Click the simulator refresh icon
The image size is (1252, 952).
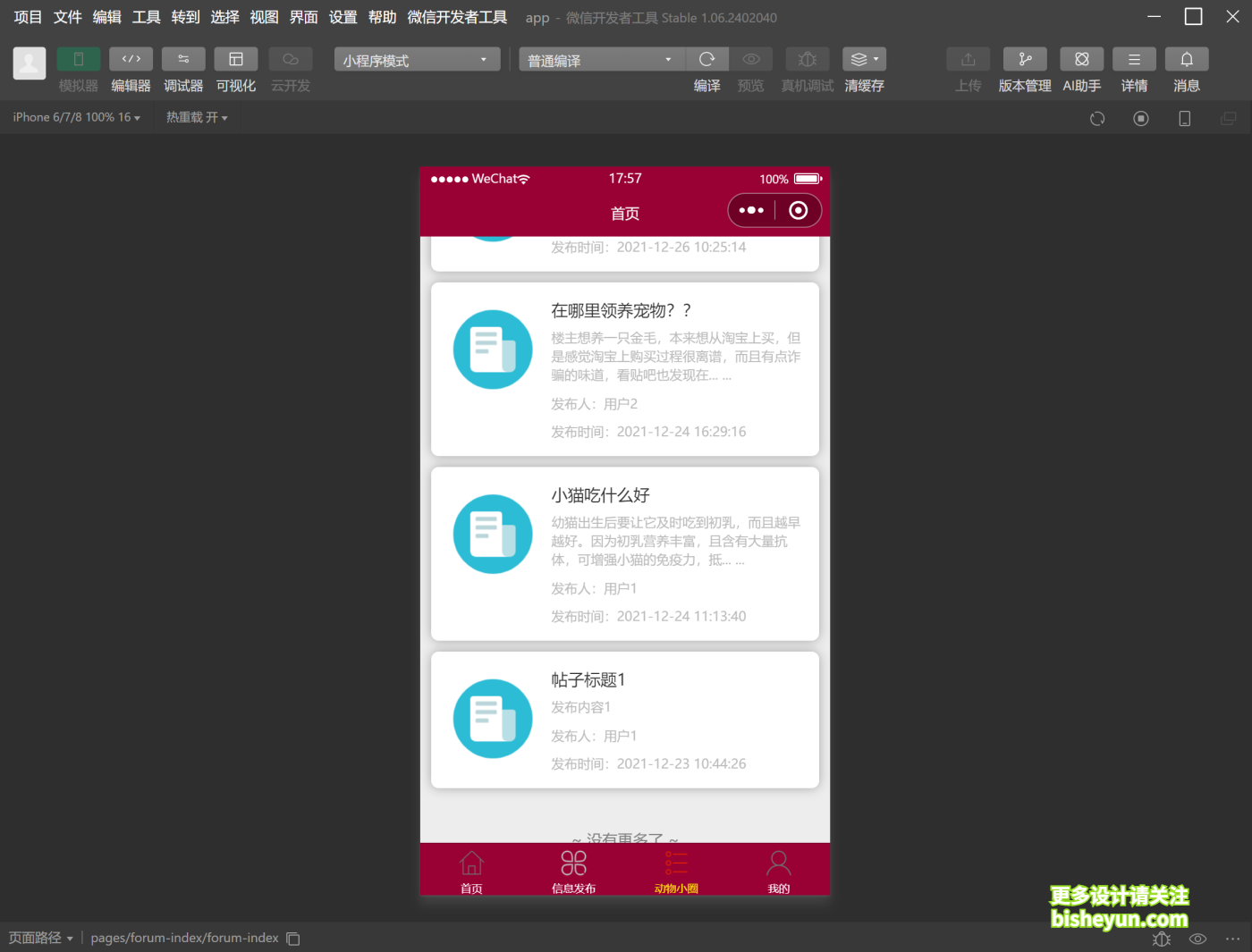[x=1096, y=117]
